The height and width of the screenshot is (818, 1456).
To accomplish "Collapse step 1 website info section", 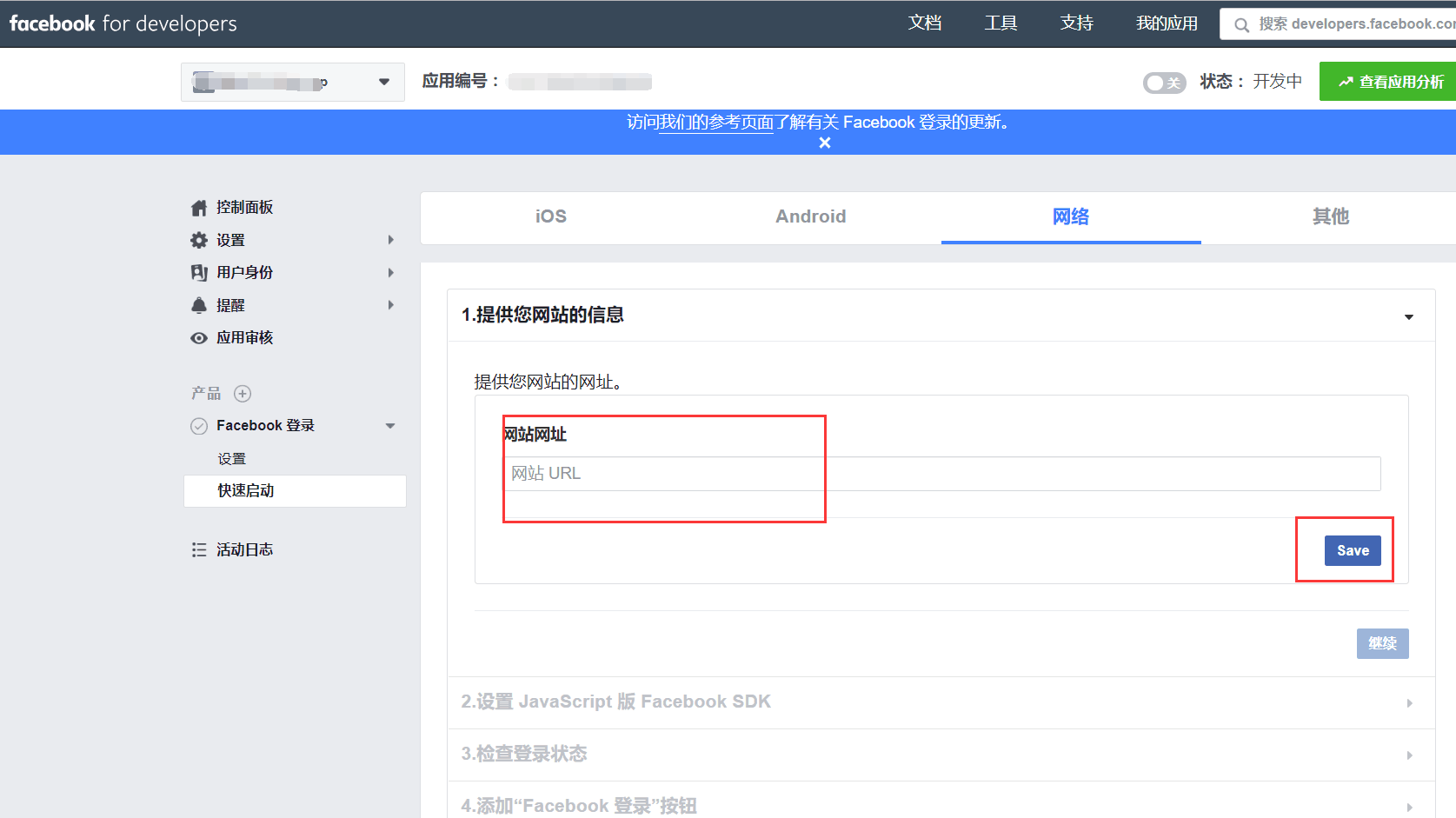I will 1408,316.
